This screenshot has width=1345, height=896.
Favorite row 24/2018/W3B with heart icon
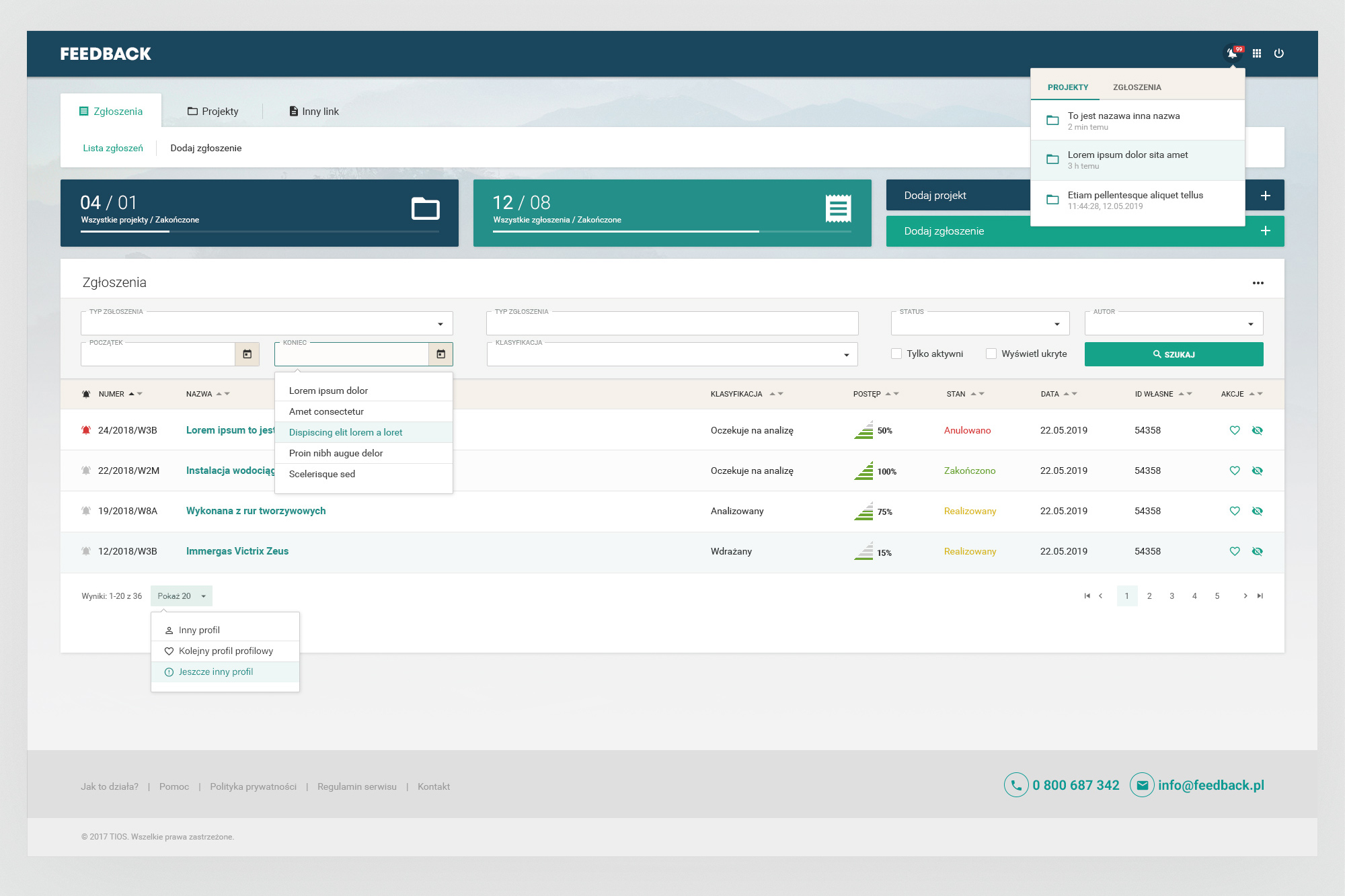[x=1235, y=430]
